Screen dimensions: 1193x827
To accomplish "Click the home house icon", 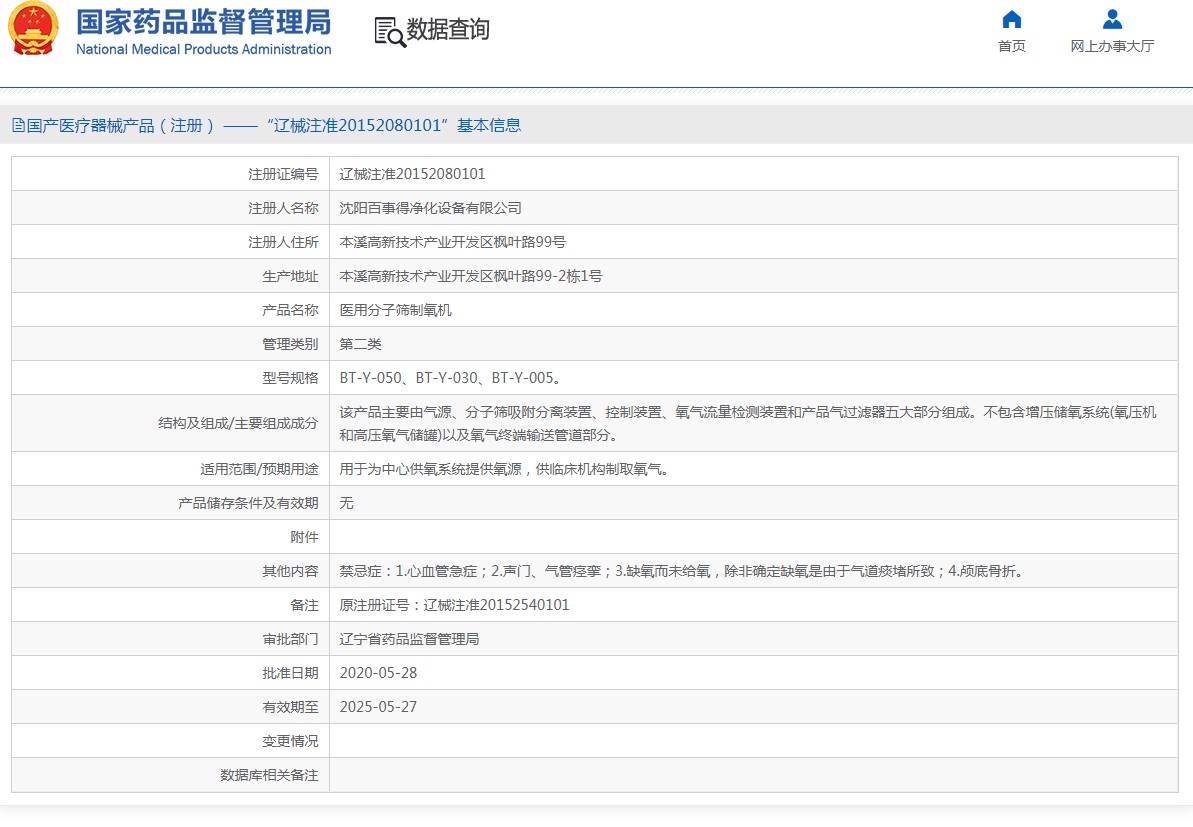I will pyautogui.click(x=1011, y=20).
